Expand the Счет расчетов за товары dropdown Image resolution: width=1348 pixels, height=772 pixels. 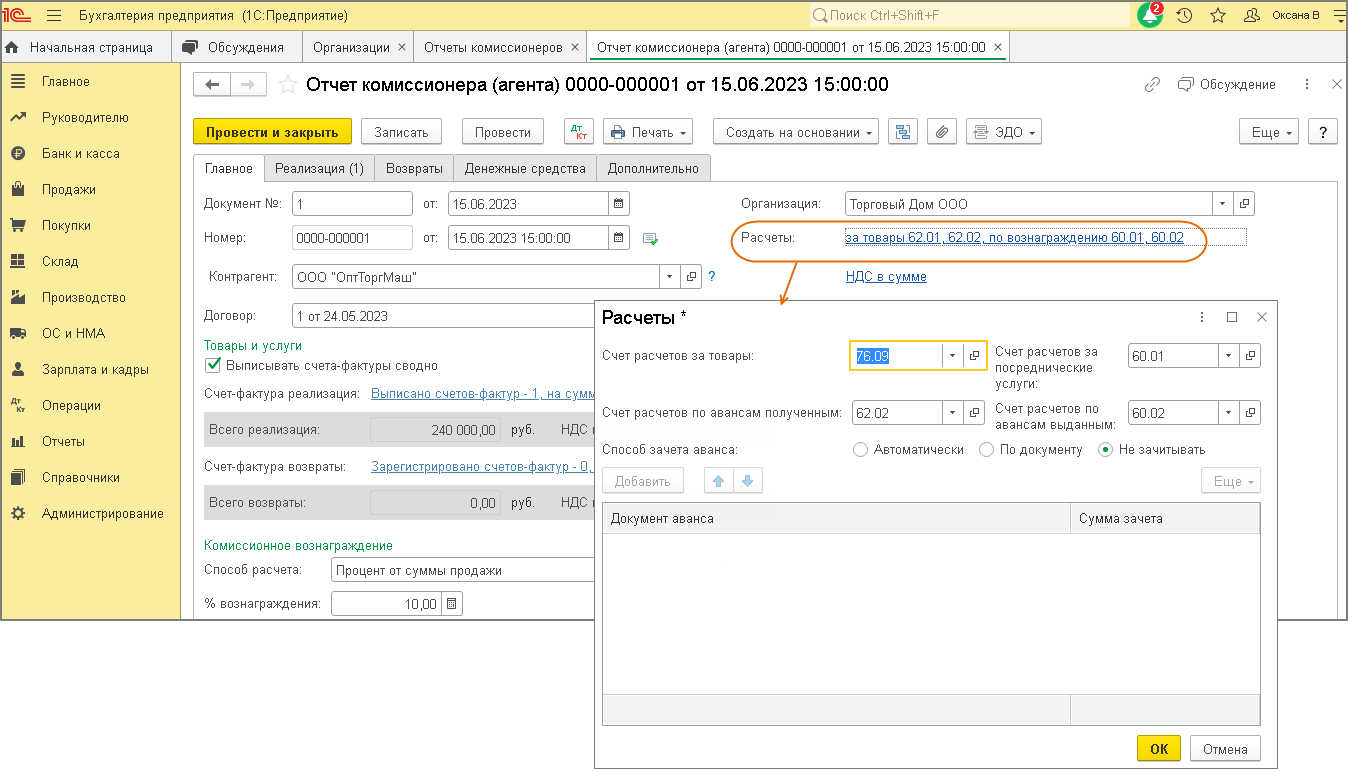tap(953, 356)
